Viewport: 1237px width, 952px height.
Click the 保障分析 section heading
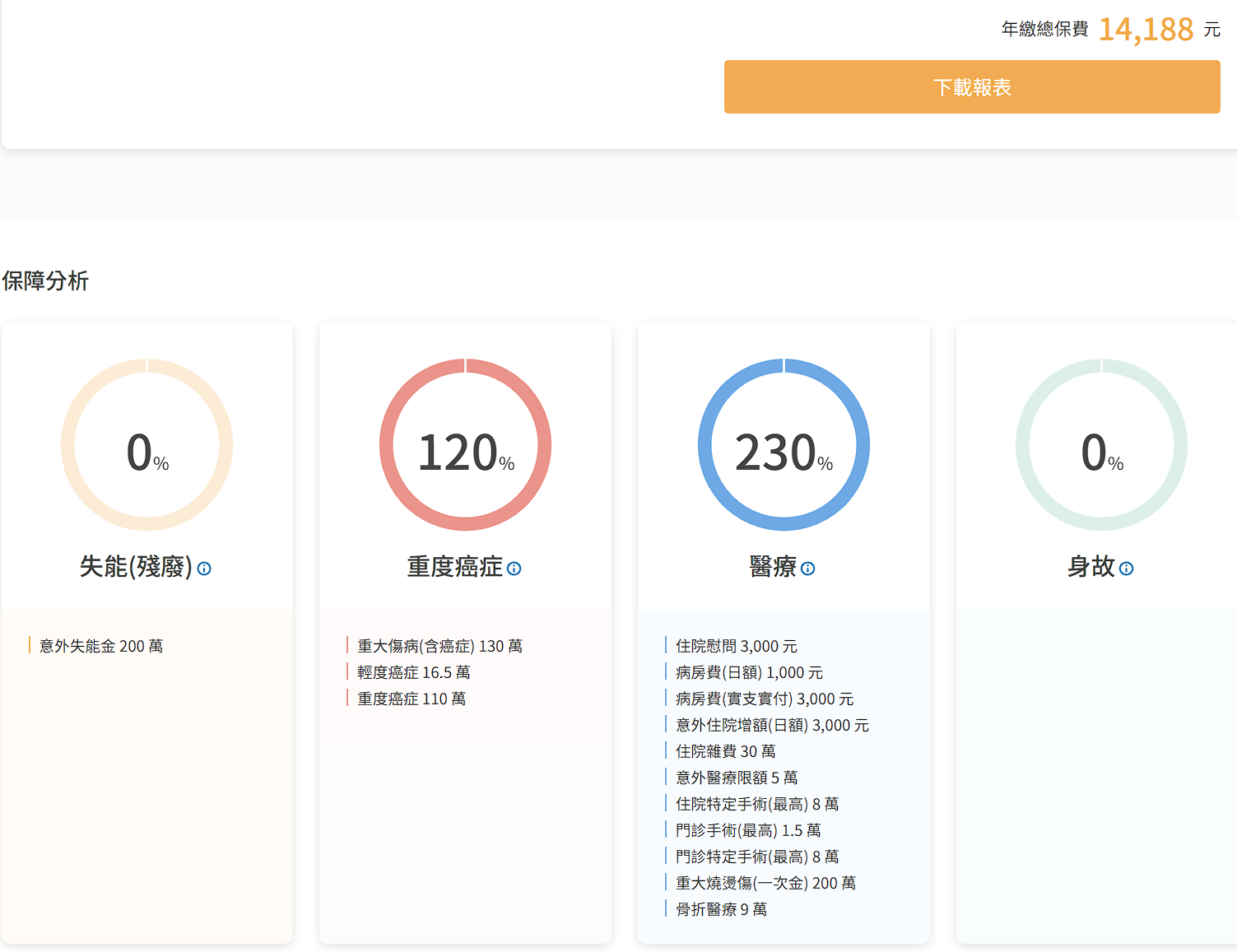pos(45,281)
